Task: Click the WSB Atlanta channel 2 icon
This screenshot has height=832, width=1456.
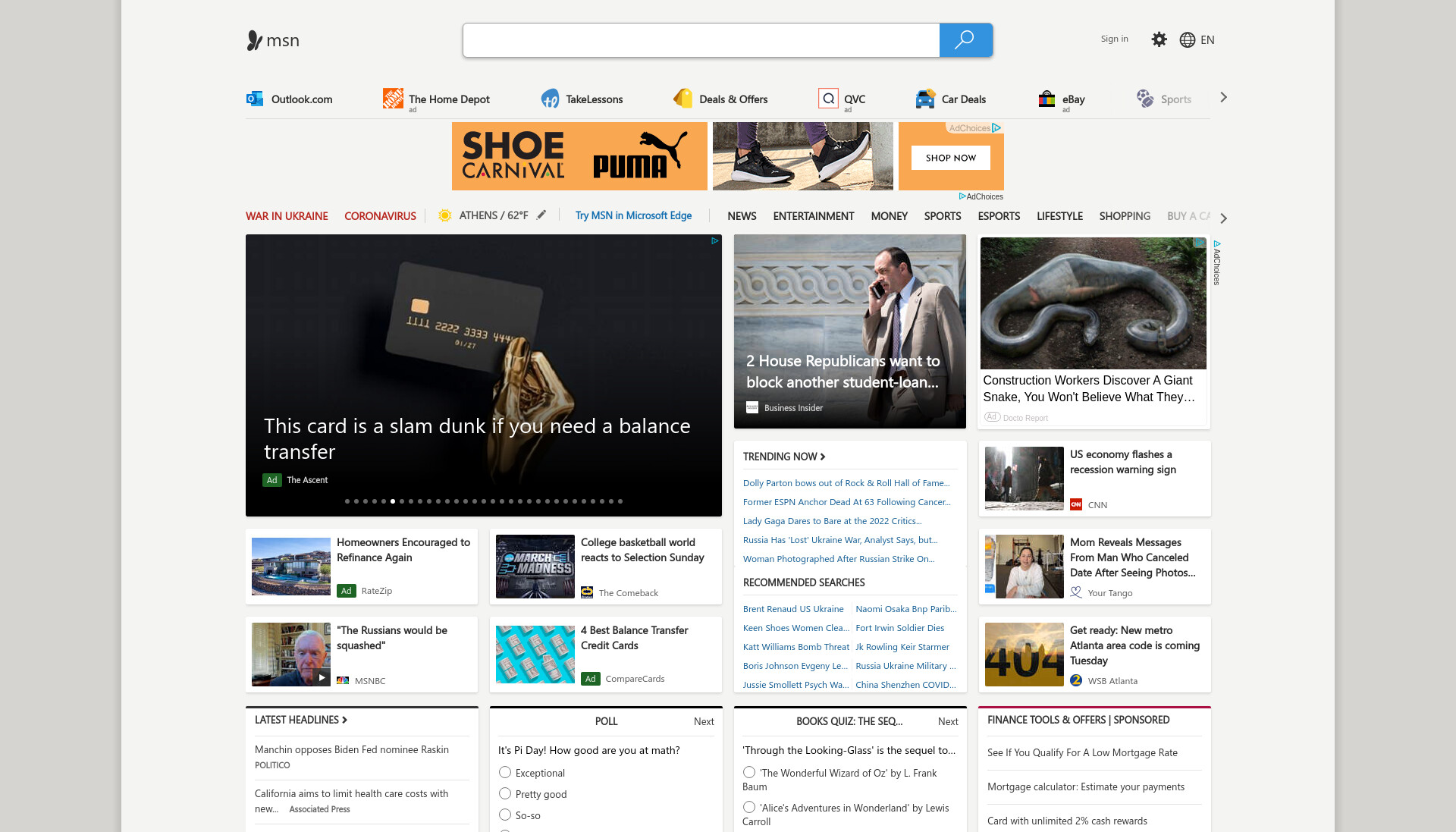Action: click(x=1076, y=680)
